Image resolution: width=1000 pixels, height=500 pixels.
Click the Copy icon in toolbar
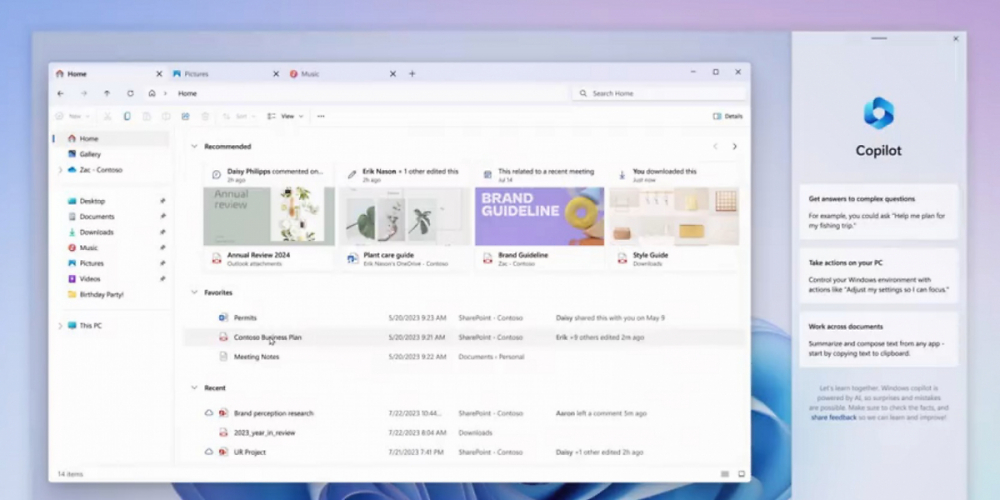point(127,116)
